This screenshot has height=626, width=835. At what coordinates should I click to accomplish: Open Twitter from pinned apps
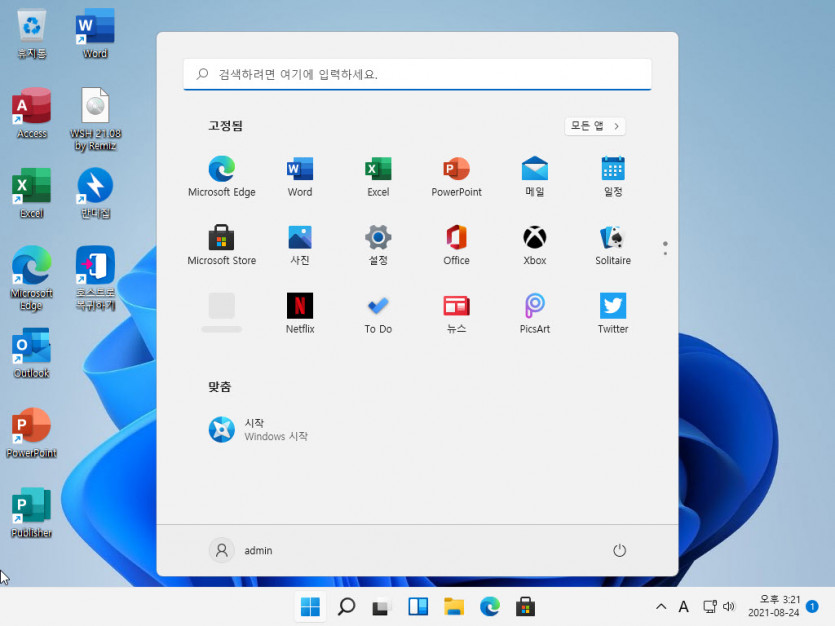tap(613, 314)
